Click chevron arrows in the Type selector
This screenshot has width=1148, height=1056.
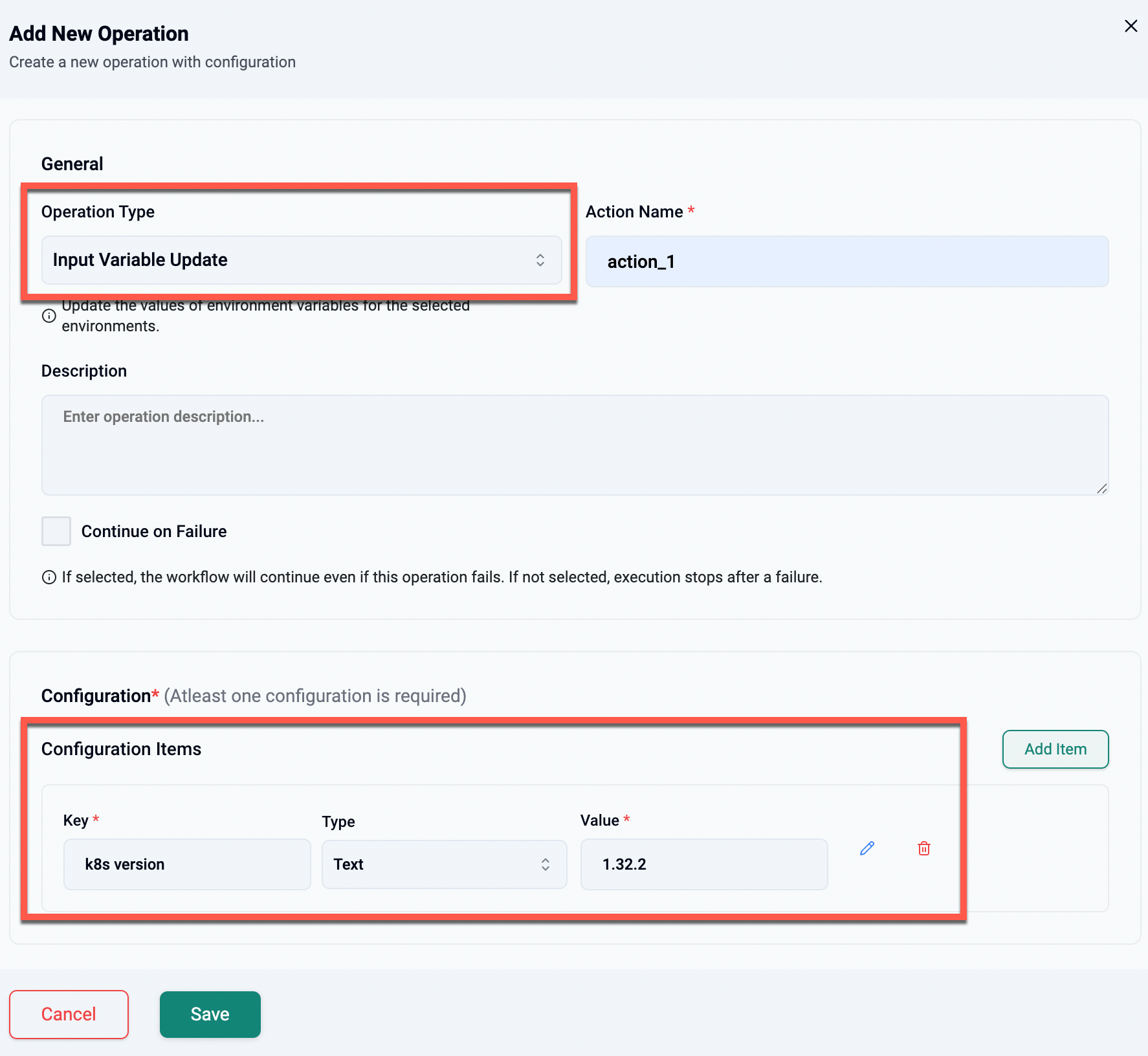[546, 864]
